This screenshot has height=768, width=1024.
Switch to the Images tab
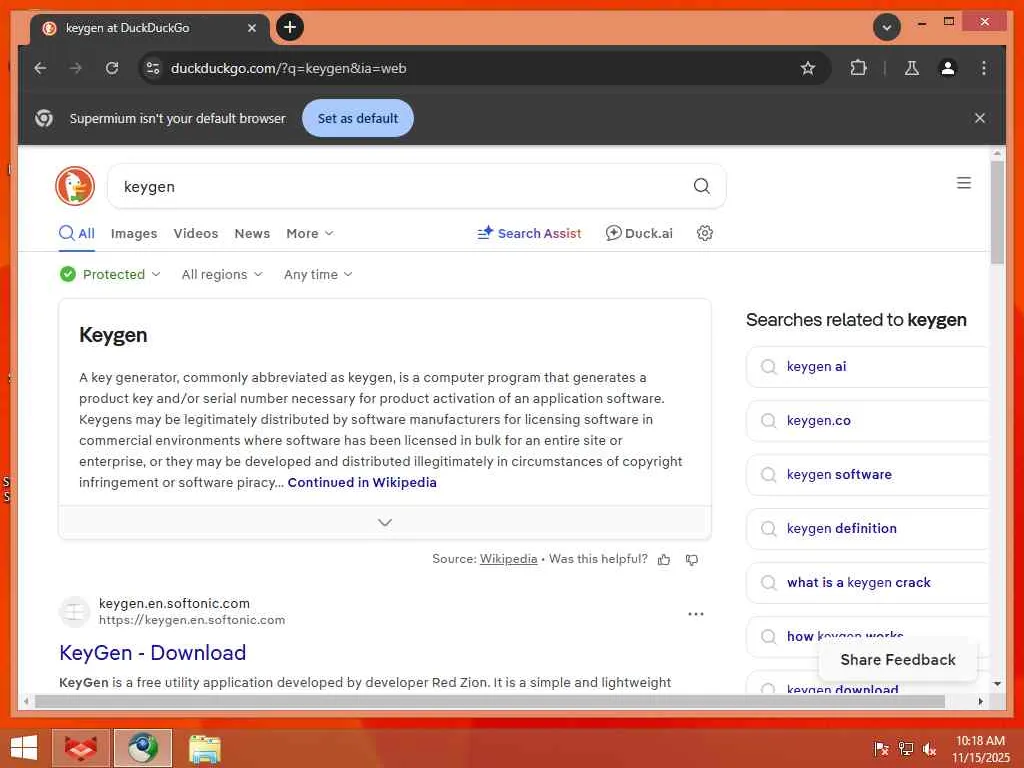(x=134, y=233)
